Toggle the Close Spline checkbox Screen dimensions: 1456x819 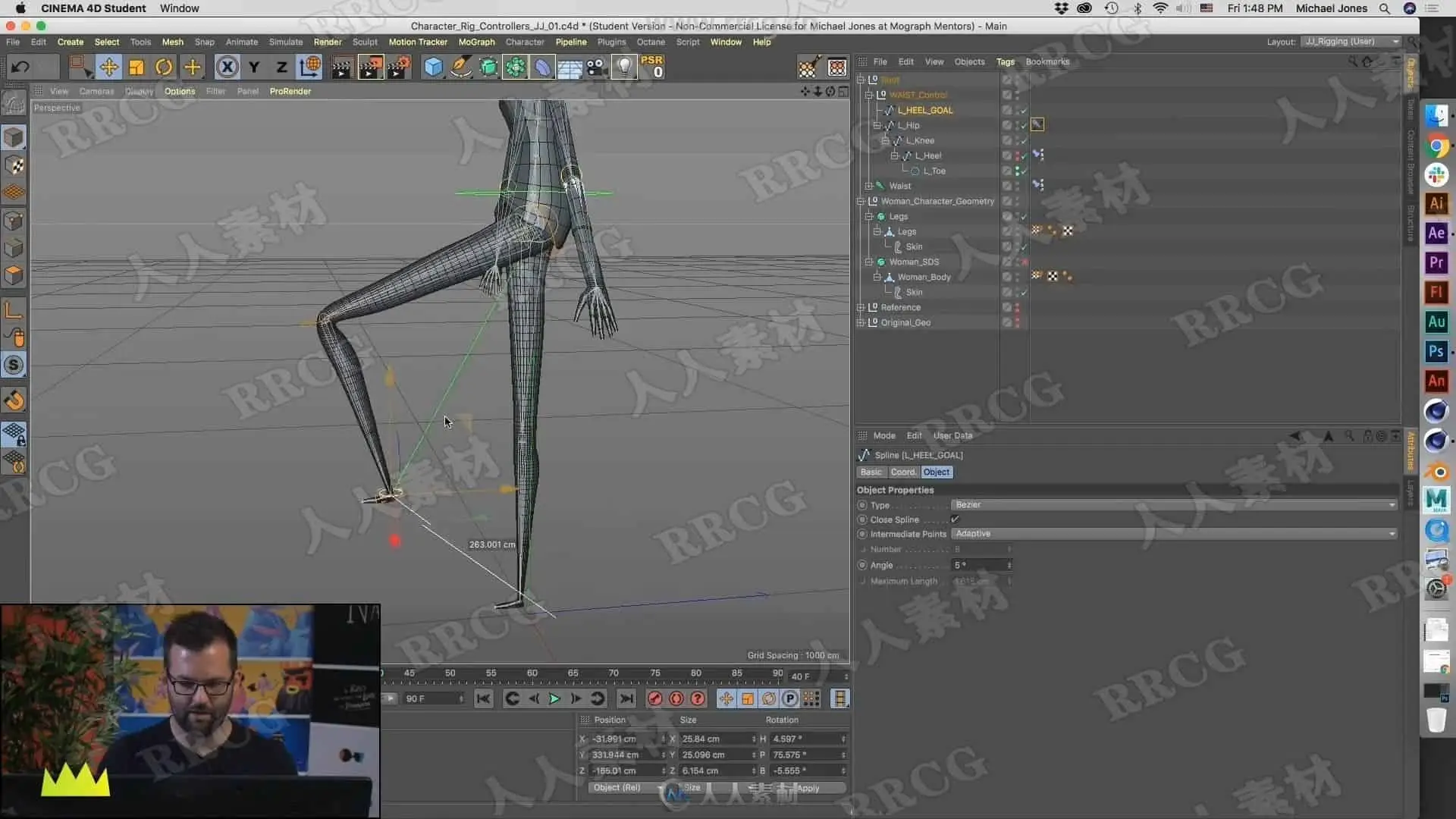(955, 519)
